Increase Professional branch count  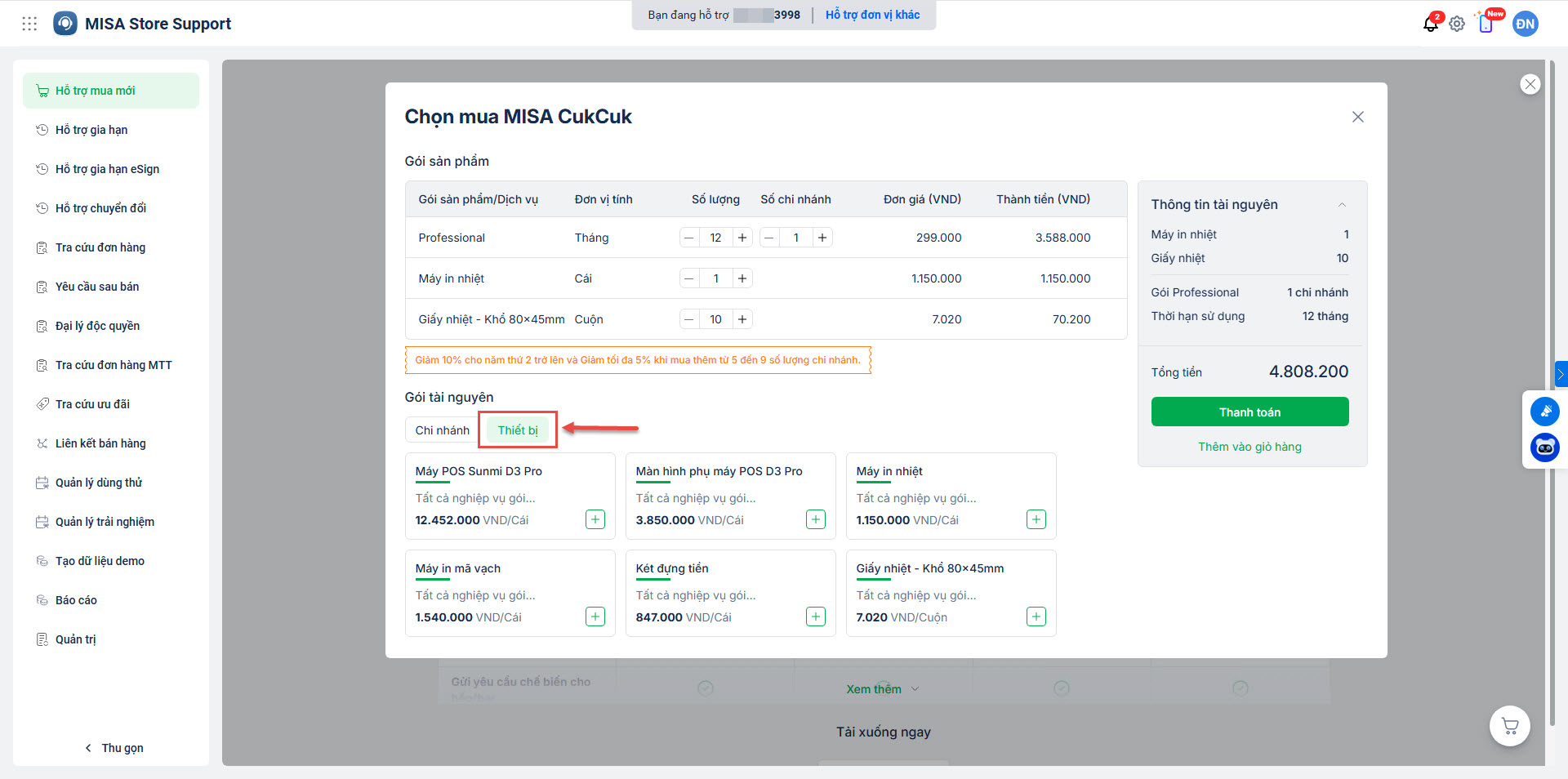point(822,238)
